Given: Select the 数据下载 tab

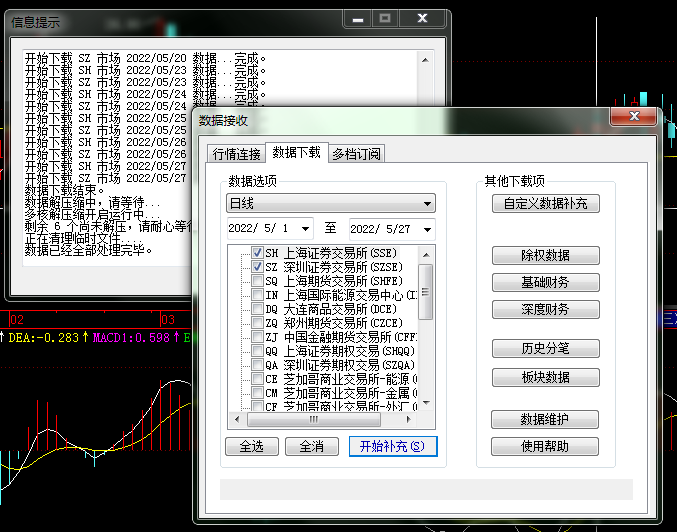Looking at the screenshot, I should [x=297, y=152].
